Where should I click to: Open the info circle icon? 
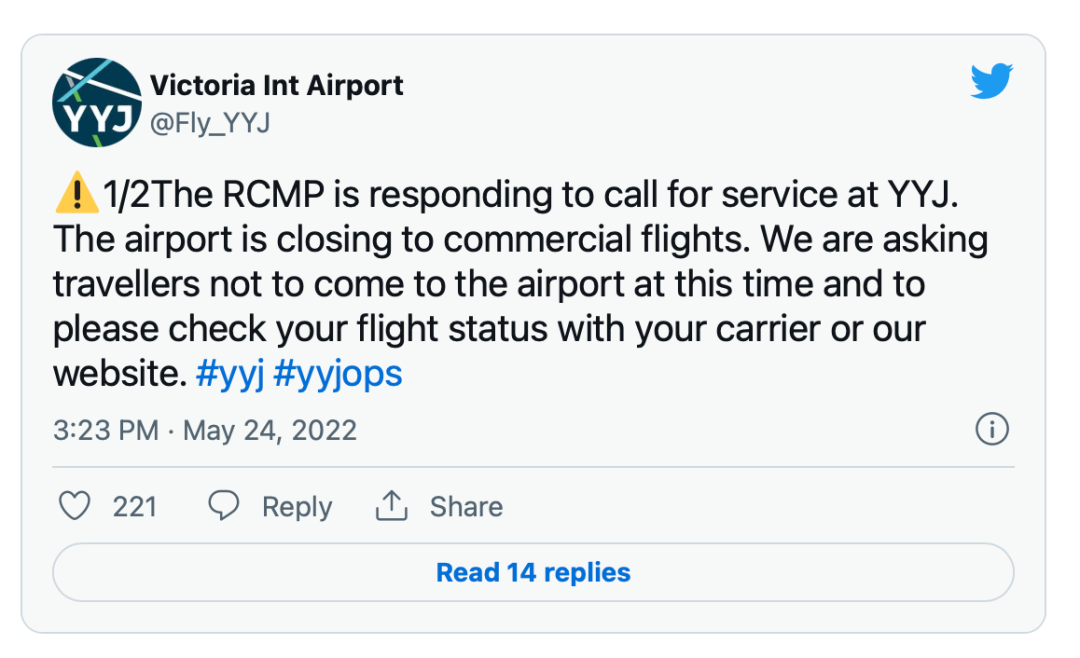(x=991, y=430)
